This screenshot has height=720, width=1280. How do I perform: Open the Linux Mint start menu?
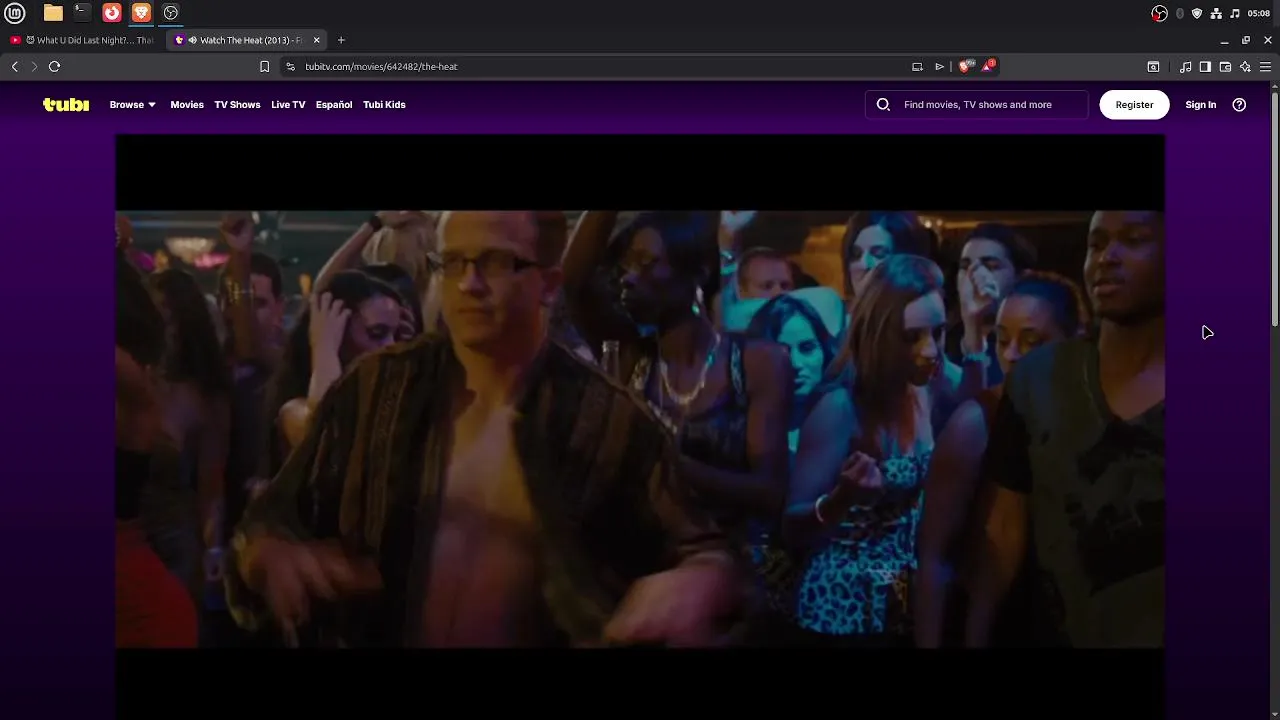click(x=15, y=13)
